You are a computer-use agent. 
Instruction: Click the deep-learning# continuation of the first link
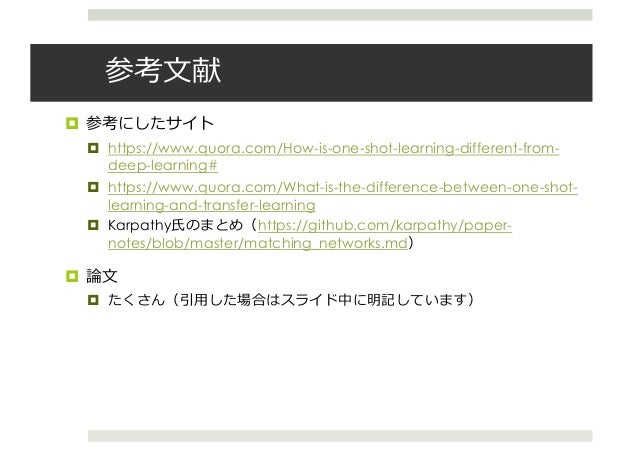[x=163, y=166]
